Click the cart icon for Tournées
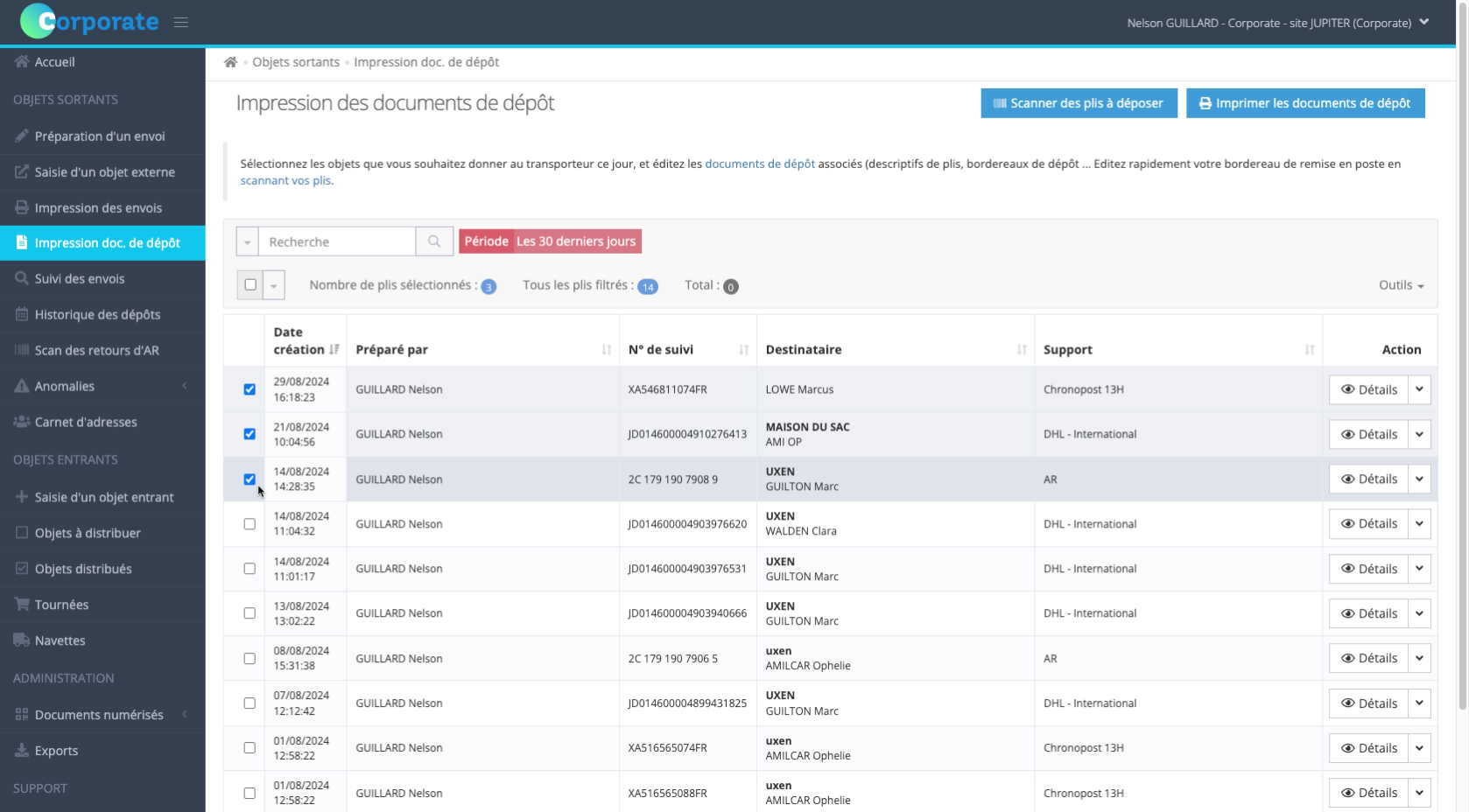1469x812 pixels. pyautogui.click(x=22, y=604)
